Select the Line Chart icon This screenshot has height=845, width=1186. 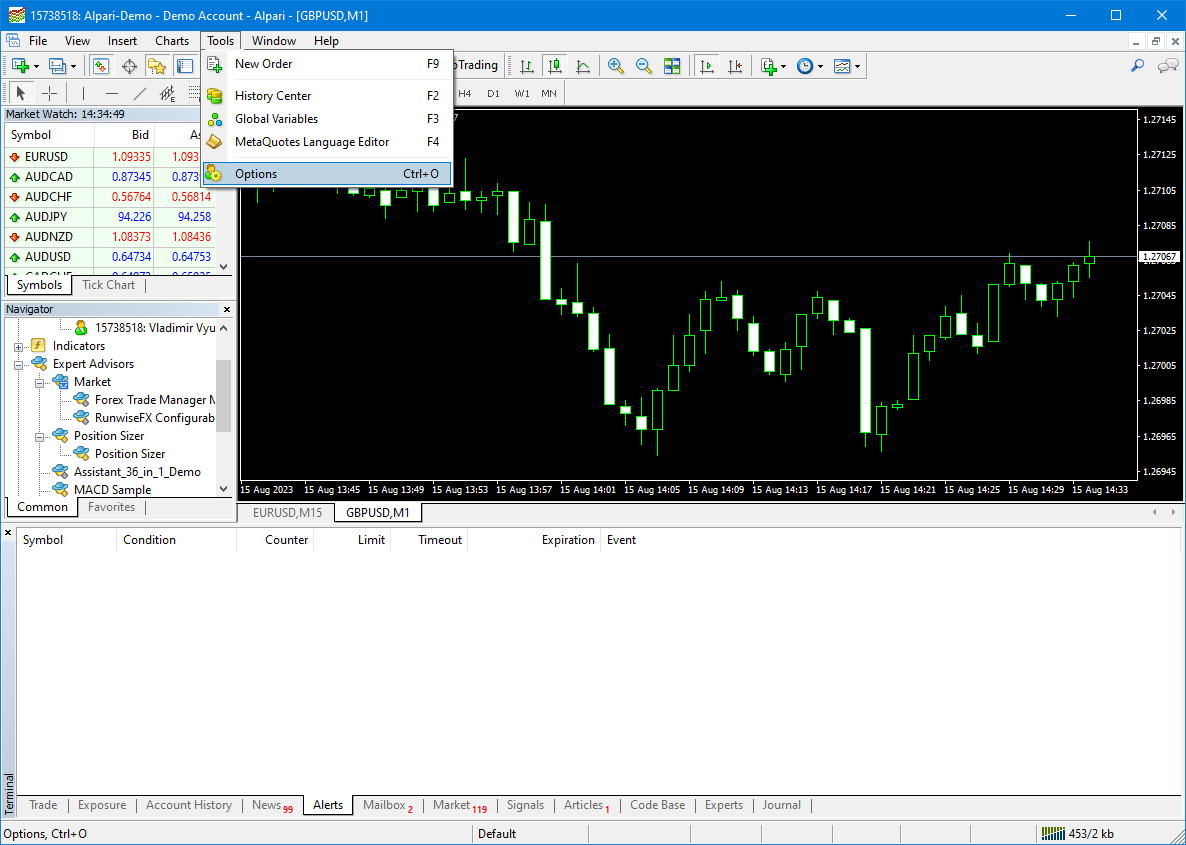[583, 66]
